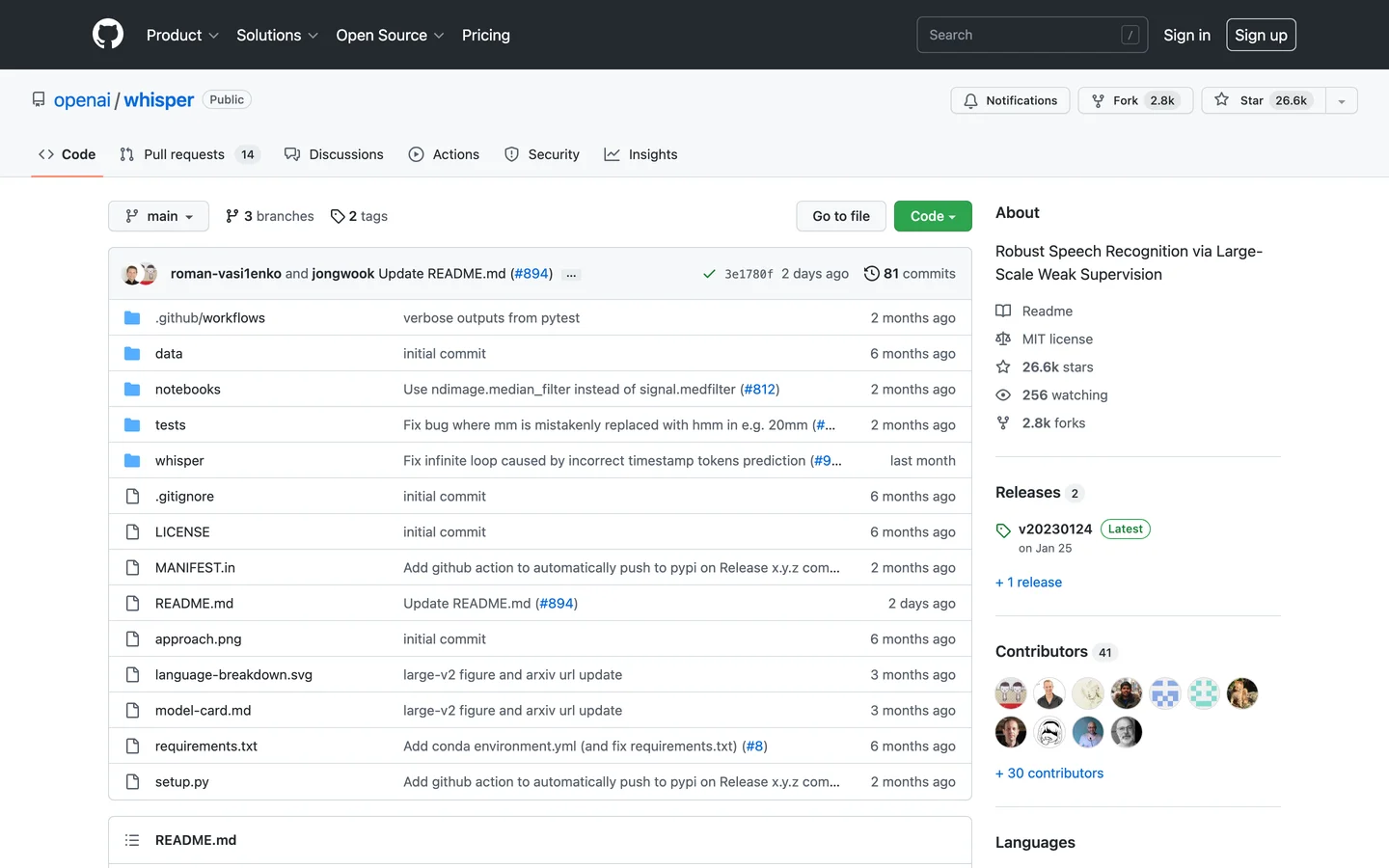The image size is (1389, 868).
Task: Open requirements.txt file
Action: pos(206,746)
